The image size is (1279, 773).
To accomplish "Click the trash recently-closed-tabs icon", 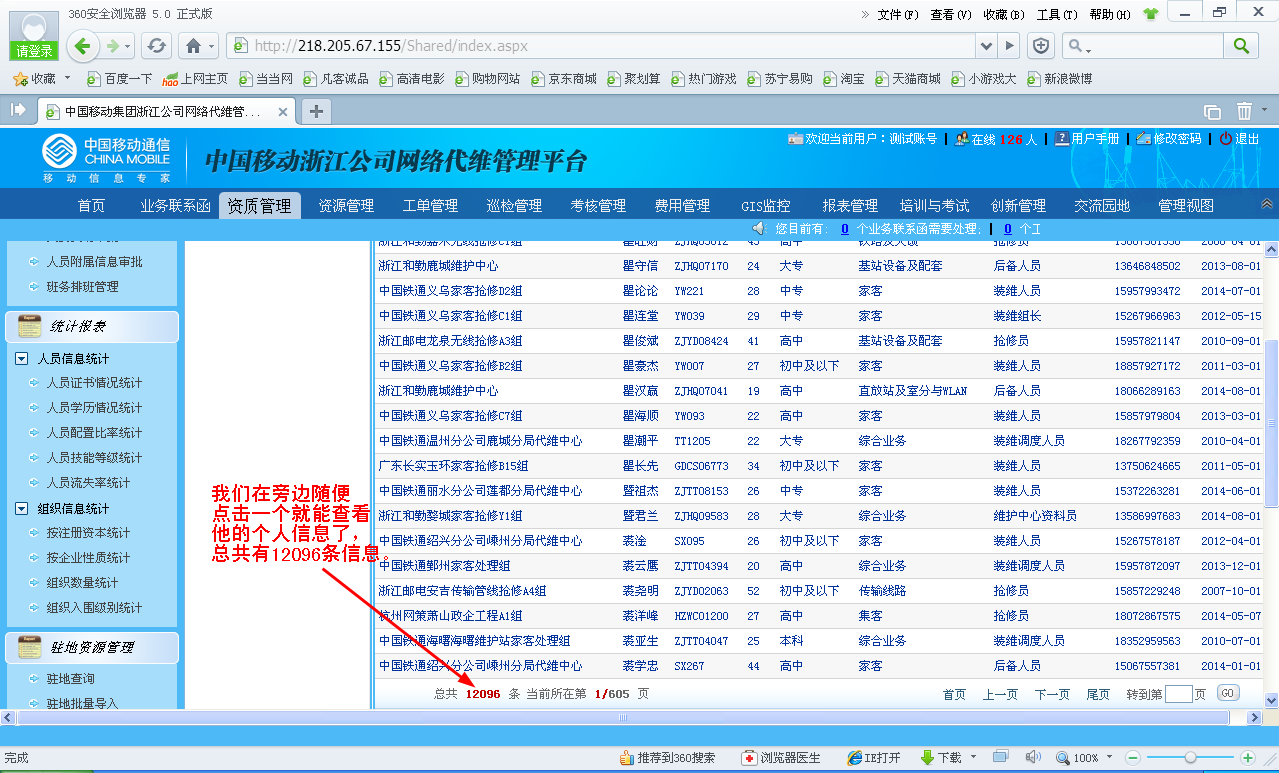I will pos(1244,111).
